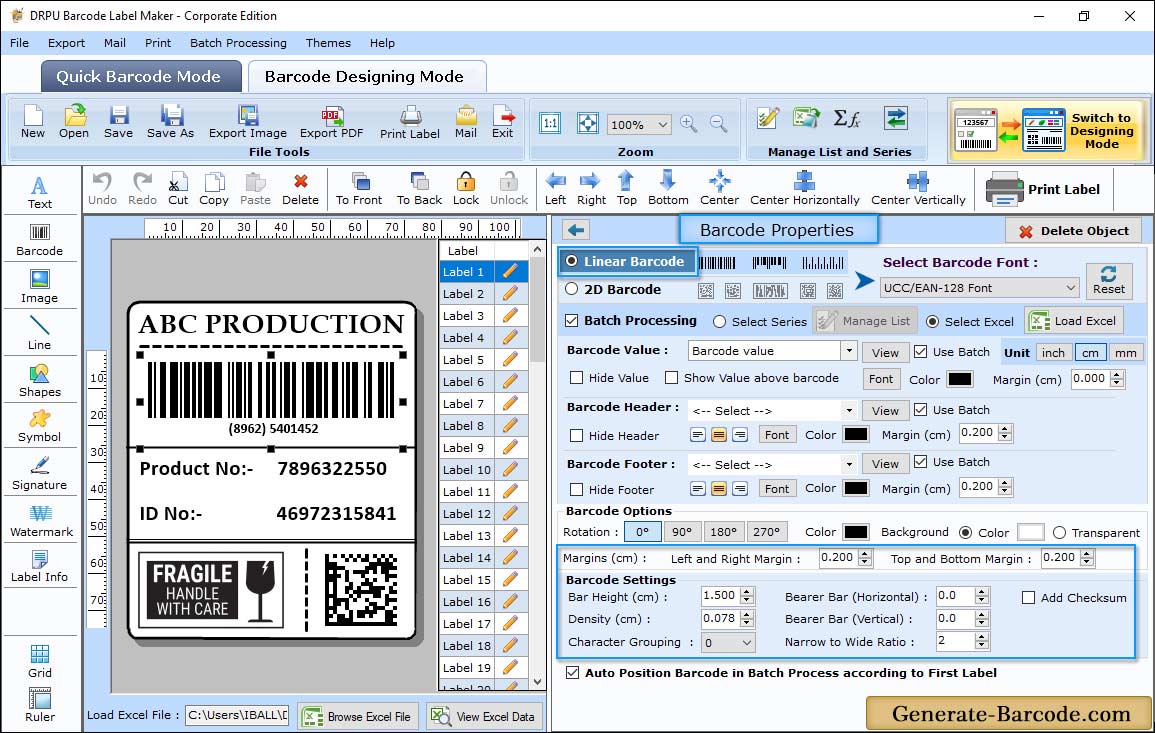Open Batch Processing menu
1155x733 pixels.
click(238, 43)
